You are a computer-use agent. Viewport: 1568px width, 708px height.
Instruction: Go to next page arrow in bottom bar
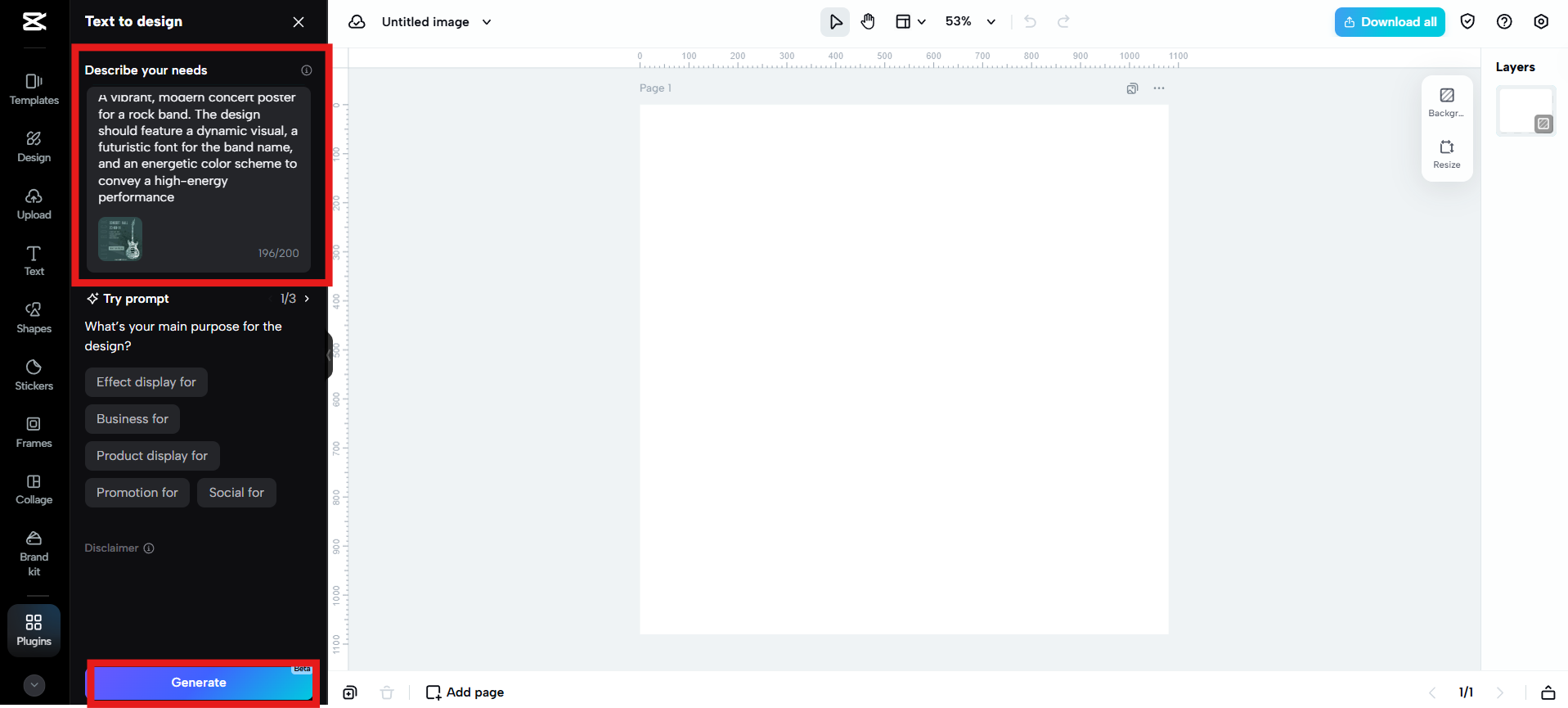click(1500, 692)
